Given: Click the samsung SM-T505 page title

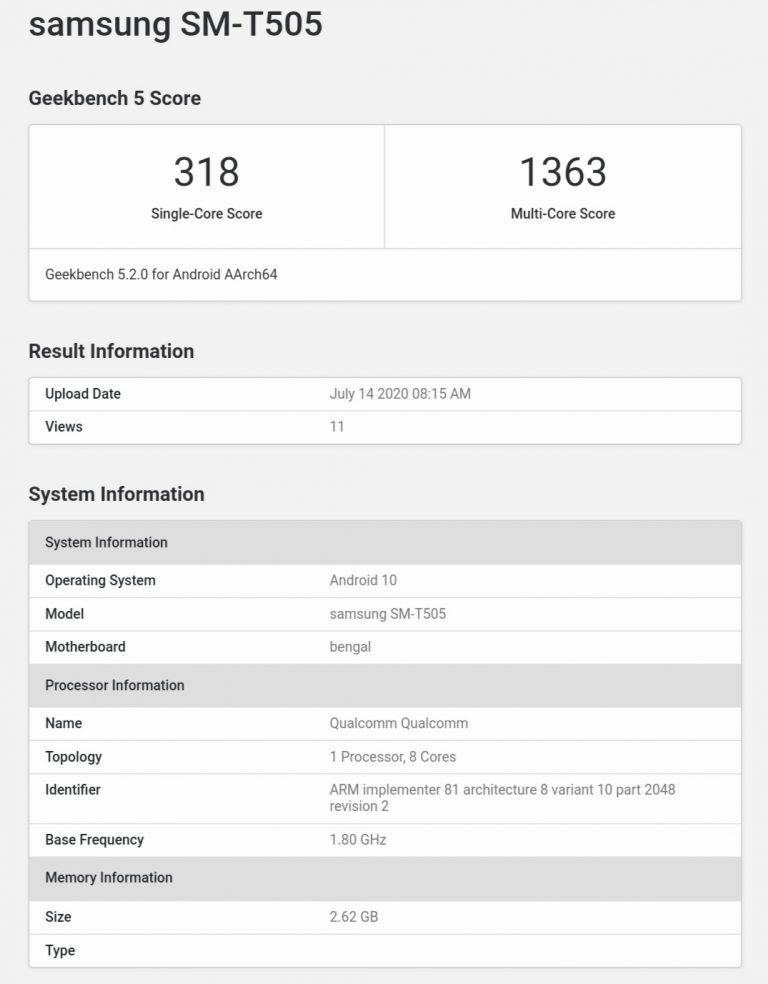Looking at the screenshot, I should coord(176,24).
